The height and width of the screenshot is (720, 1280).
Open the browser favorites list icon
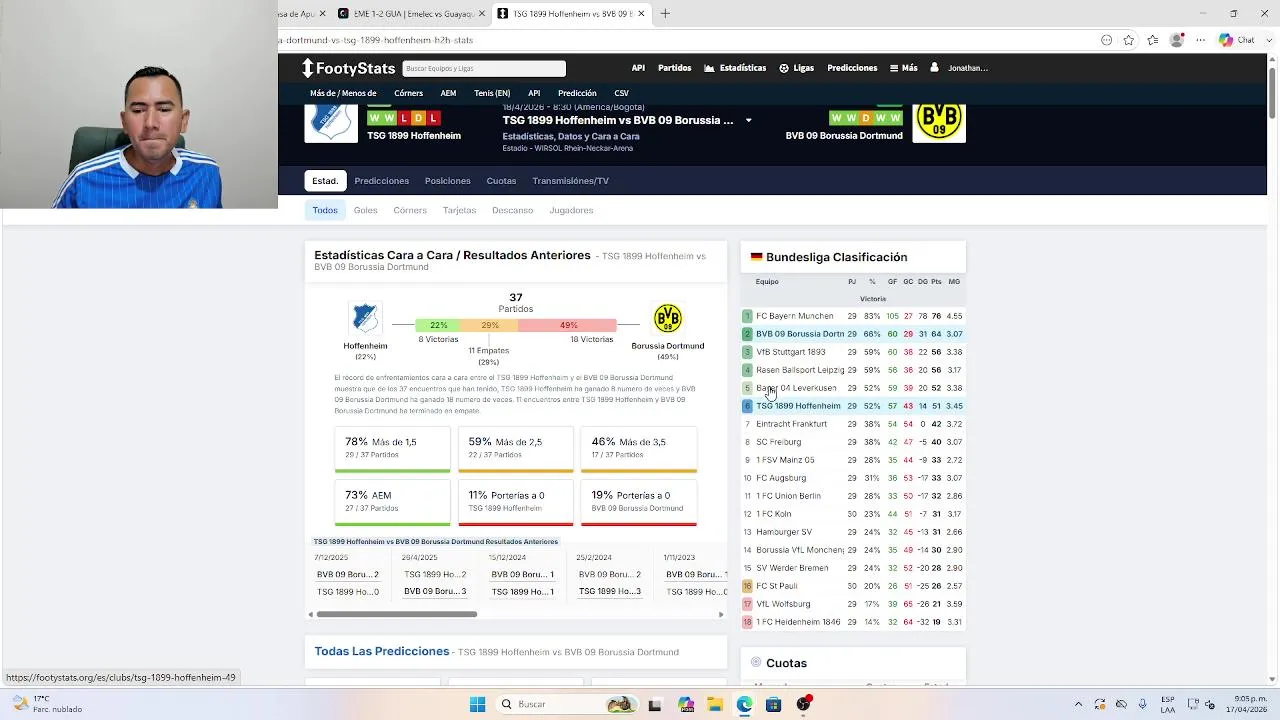pyautogui.click(x=1153, y=40)
